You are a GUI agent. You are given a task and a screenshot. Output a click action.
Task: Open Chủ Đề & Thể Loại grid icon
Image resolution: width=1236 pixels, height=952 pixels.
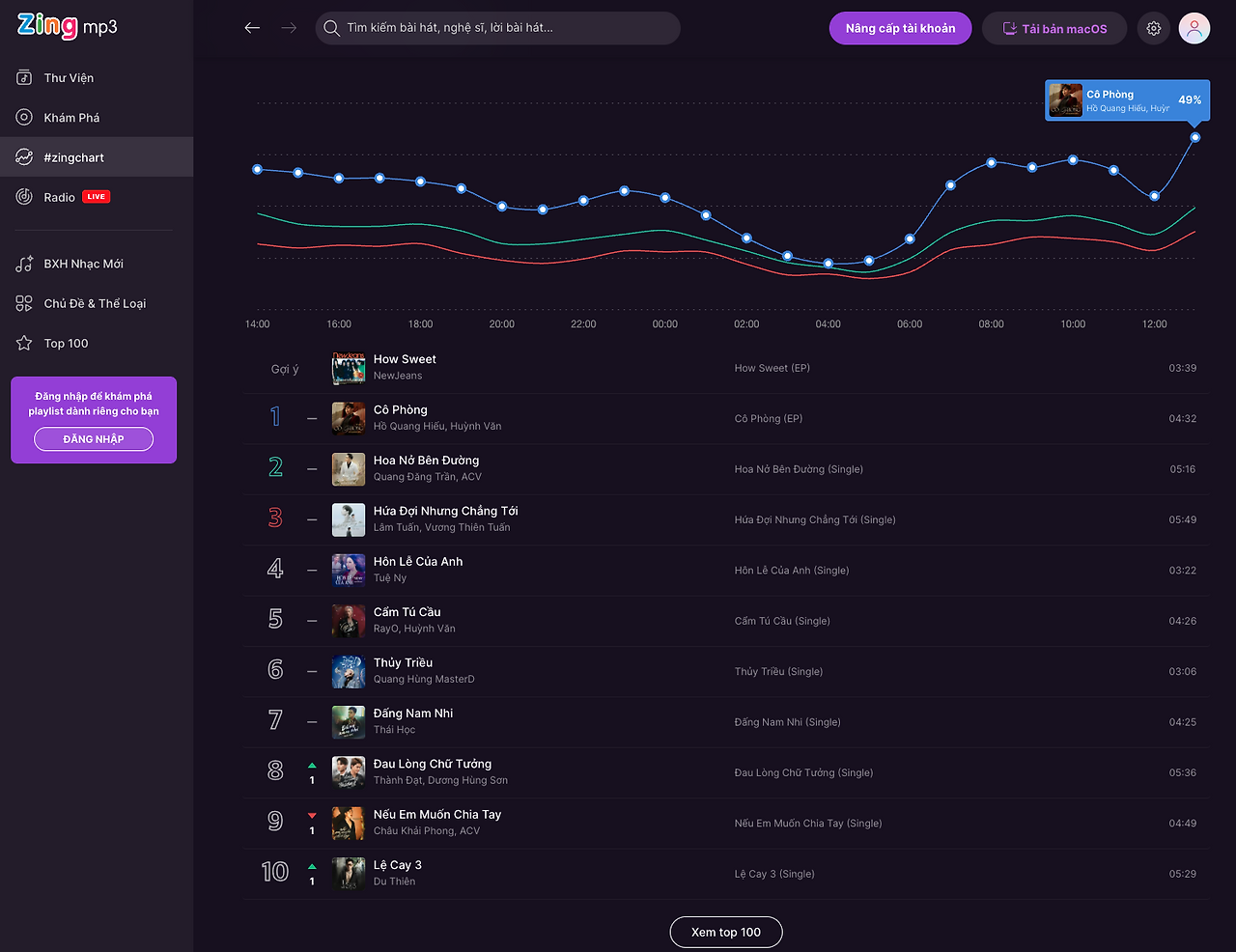click(x=24, y=303)
